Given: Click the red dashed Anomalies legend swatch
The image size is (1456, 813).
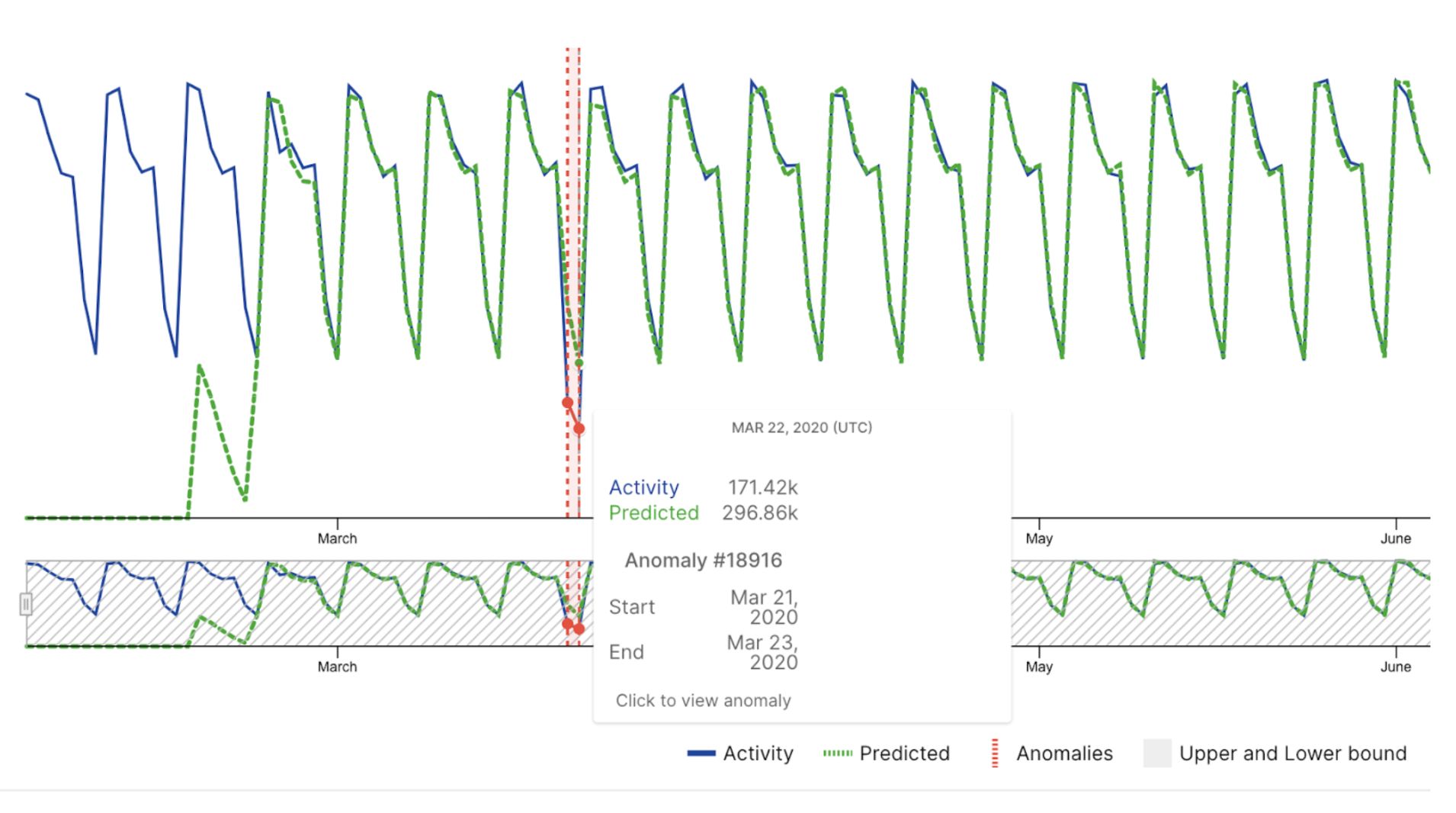Looking at the screenshot, I should 995,754.
